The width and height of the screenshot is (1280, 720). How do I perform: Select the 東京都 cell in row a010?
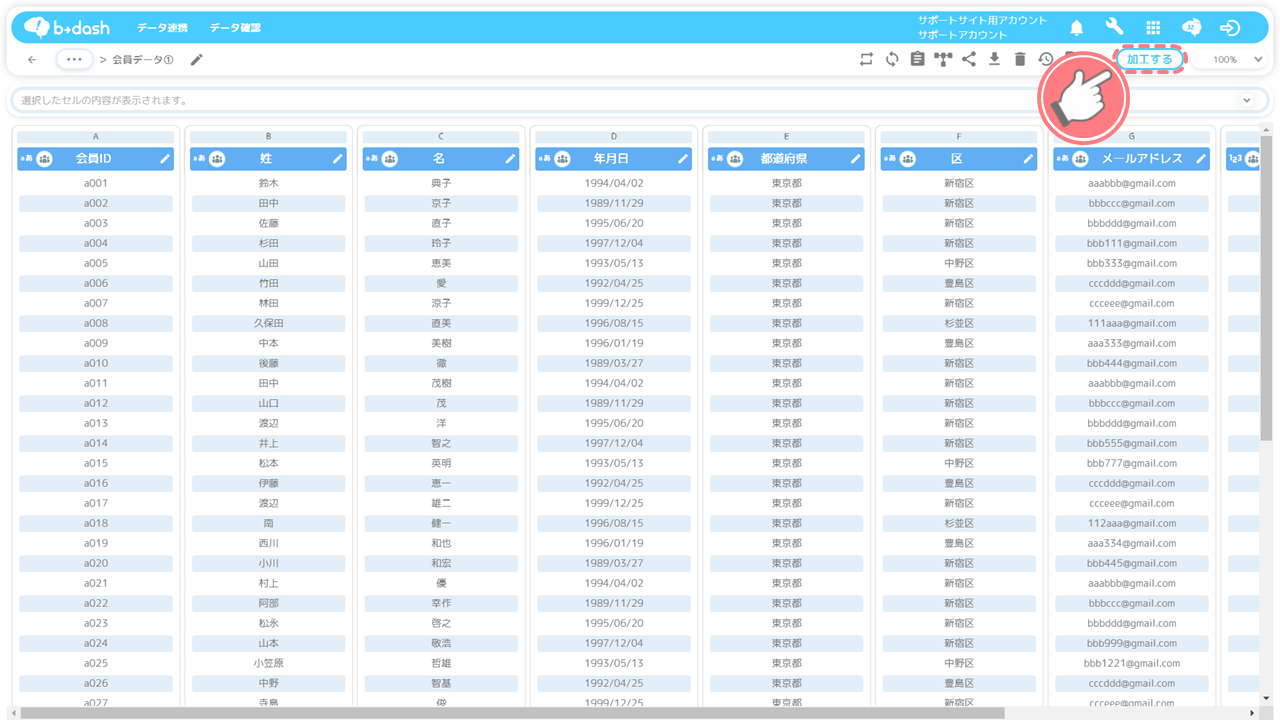(786, 363)
